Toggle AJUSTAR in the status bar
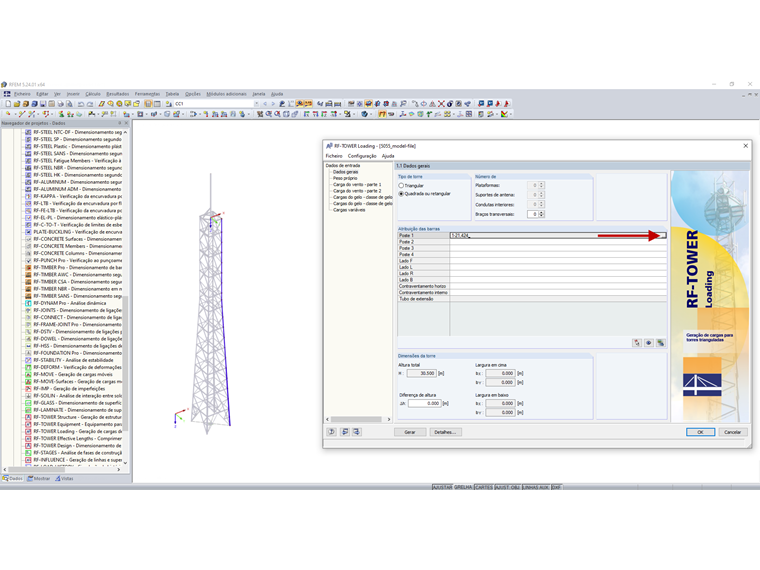The width and height of the screenshot is (760, 570). [442, 487]
